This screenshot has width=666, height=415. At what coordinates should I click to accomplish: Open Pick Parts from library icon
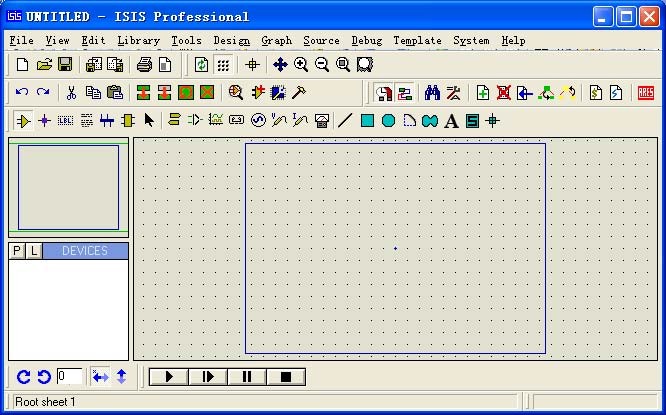coord(236,93)
